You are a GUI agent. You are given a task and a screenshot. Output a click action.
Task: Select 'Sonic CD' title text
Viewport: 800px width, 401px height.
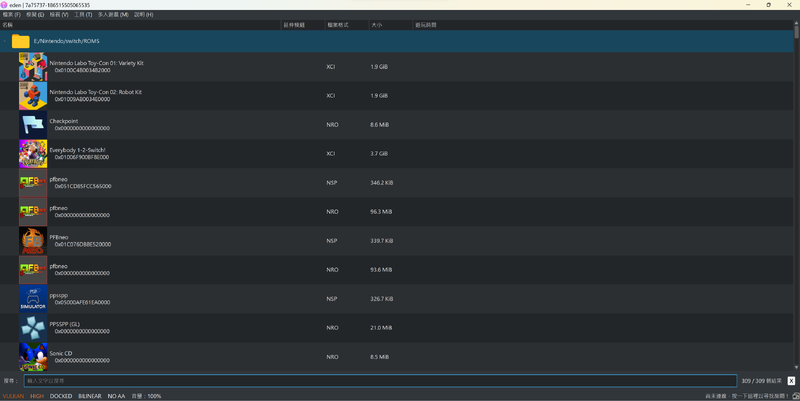point(61,354)
